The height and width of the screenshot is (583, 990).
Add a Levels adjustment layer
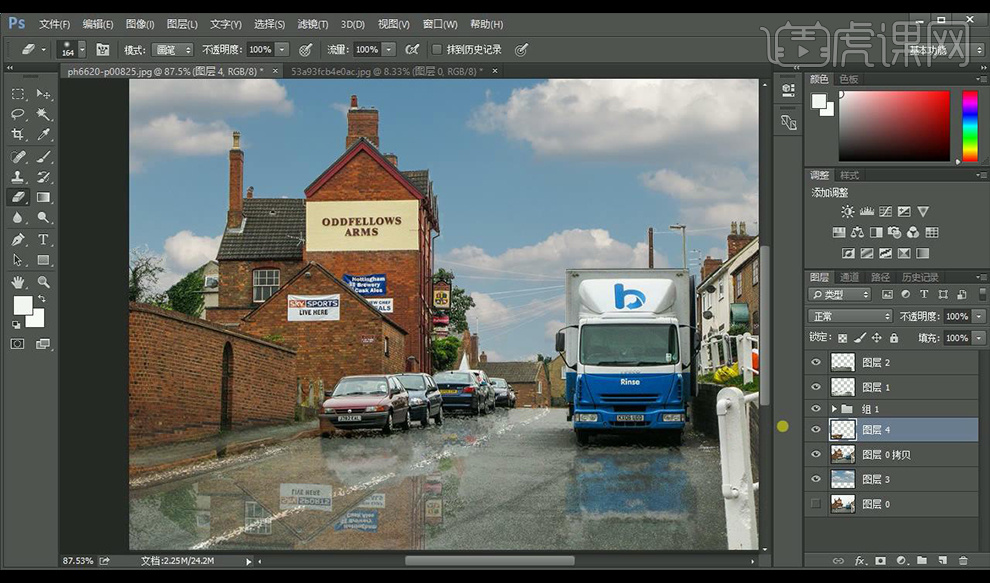pos(867,212)
